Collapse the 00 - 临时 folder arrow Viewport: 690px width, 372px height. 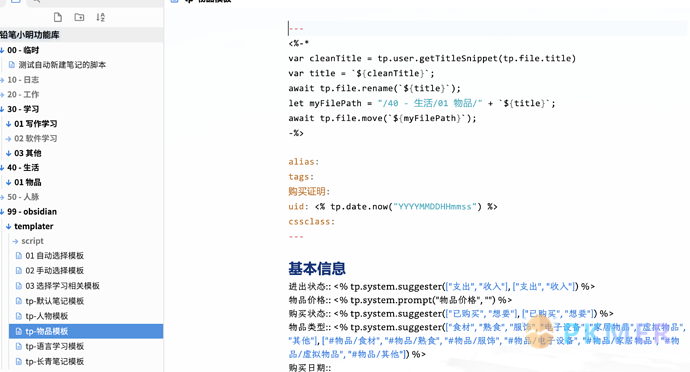pos(2,50)
